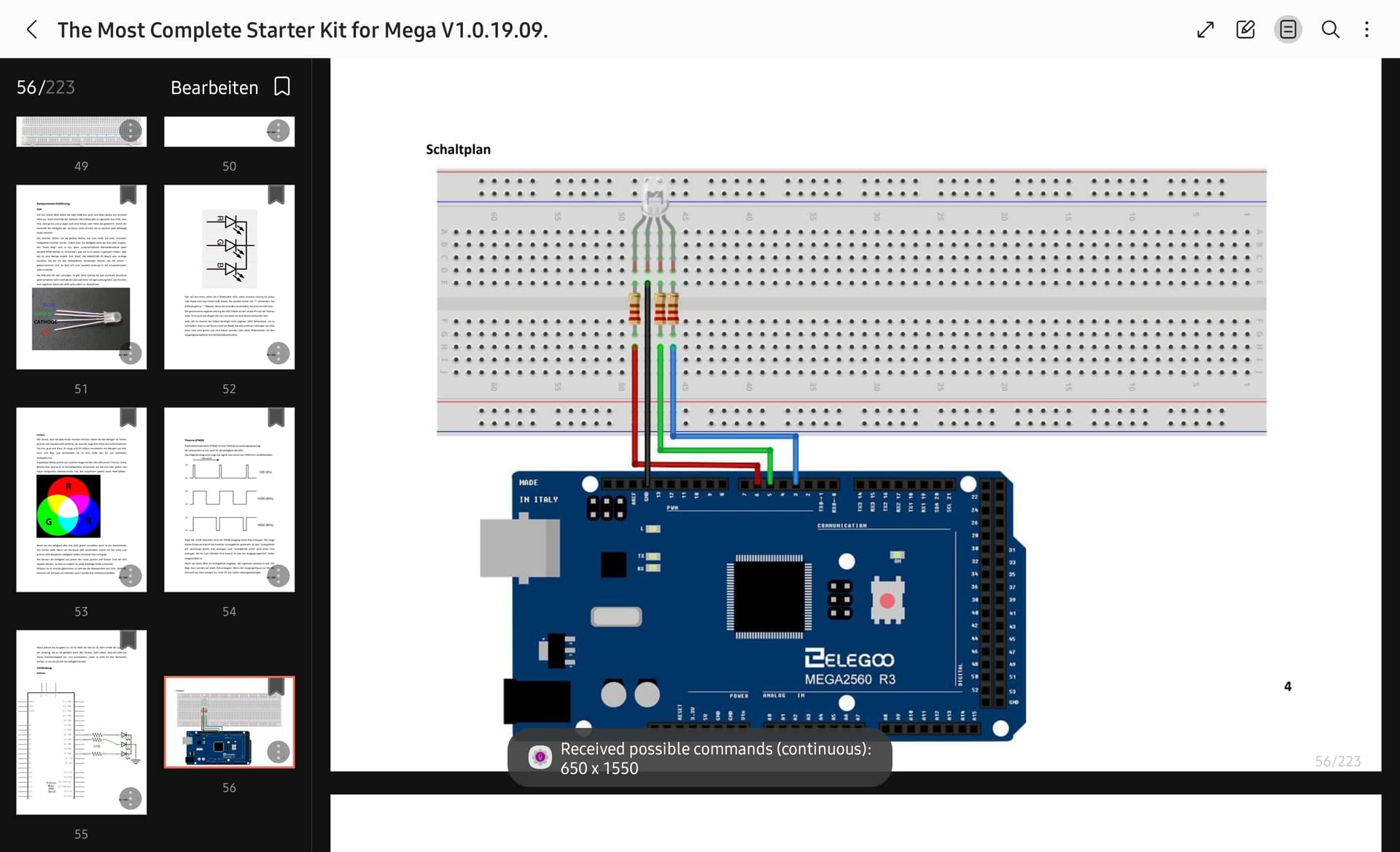Open options for page 49 thumbnail
Screen dimensions: 1400x852
pos(131,131)
